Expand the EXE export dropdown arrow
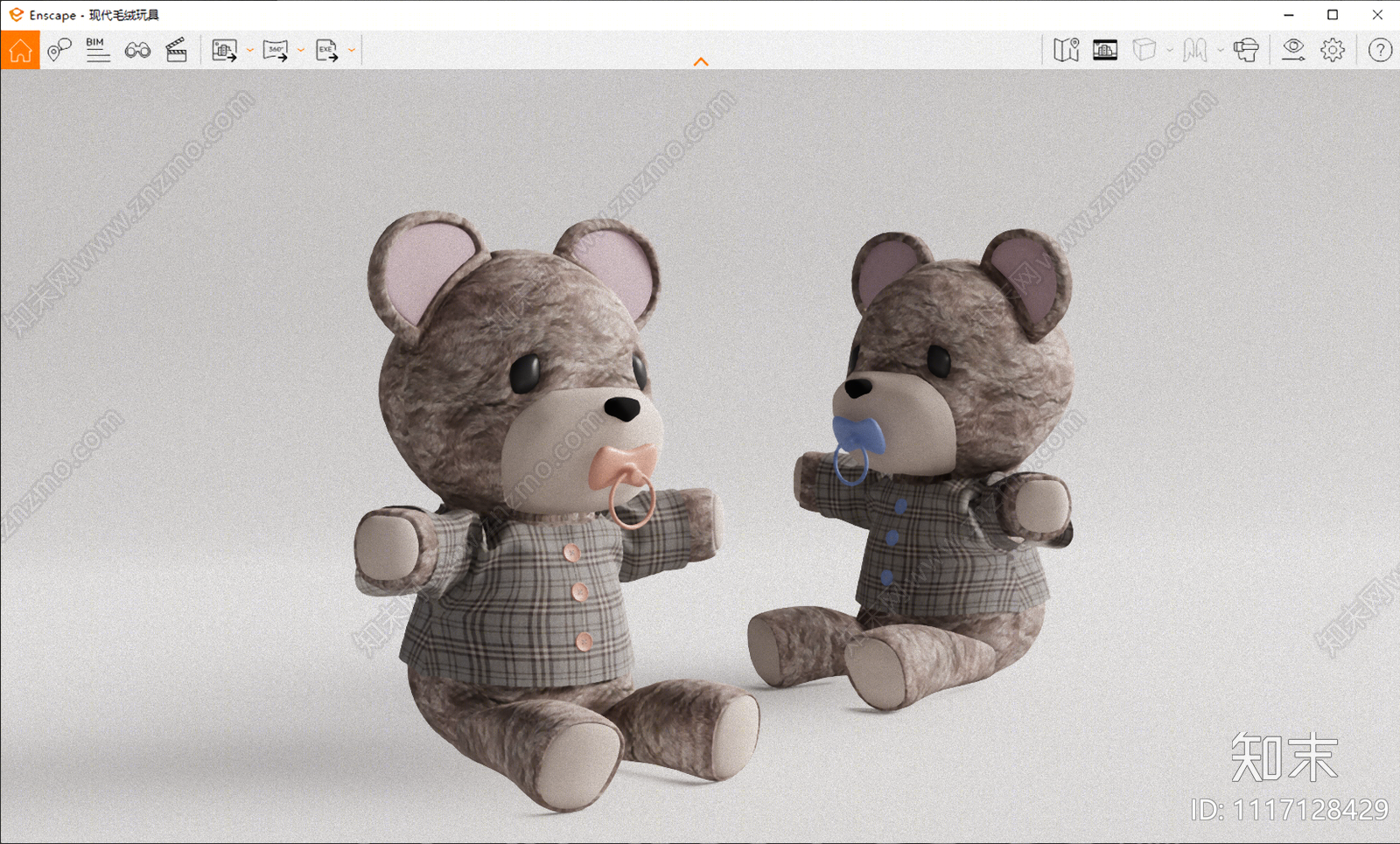Screen dimensions: 1400x844 click(352, 51)
